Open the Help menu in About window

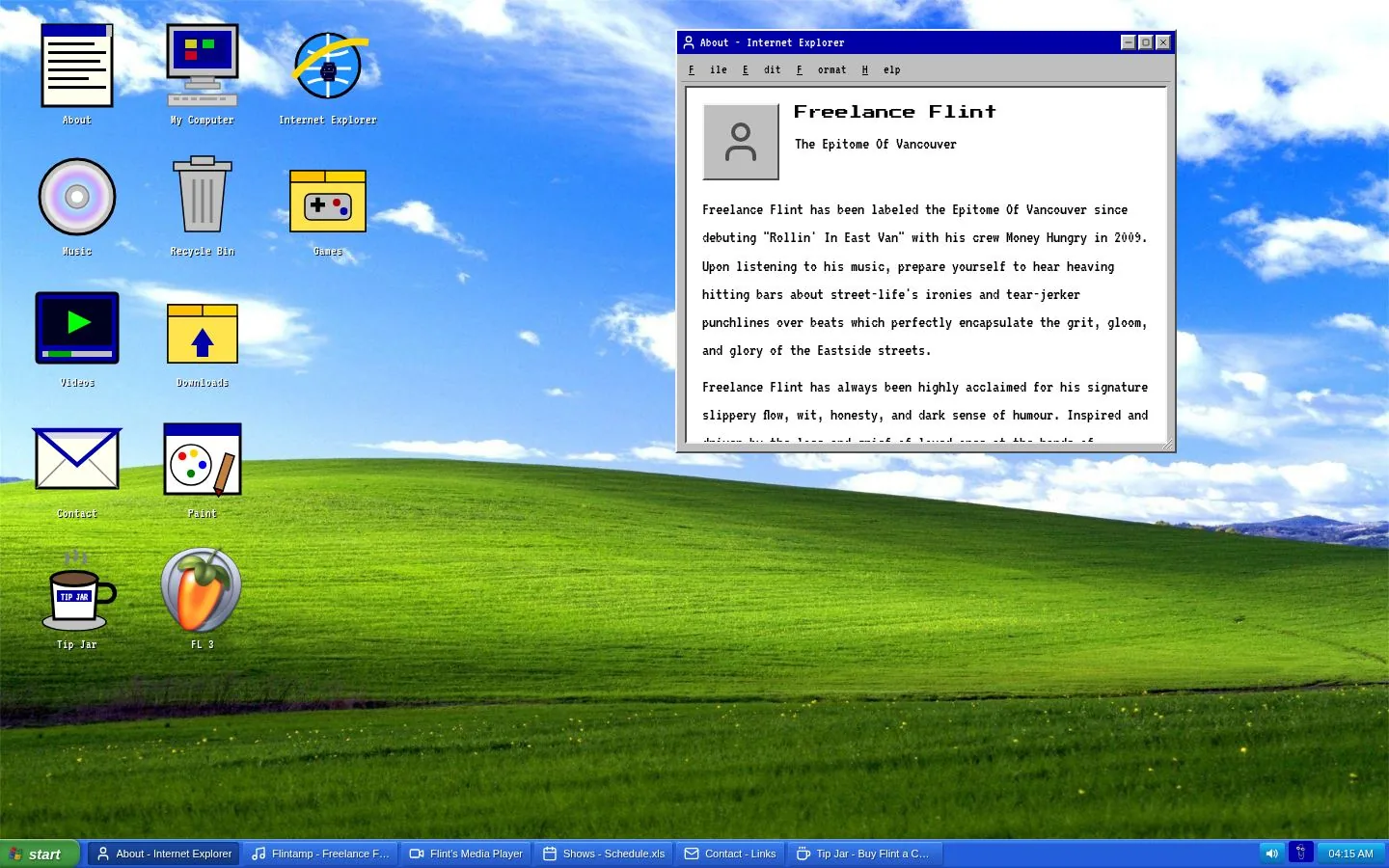882,69
